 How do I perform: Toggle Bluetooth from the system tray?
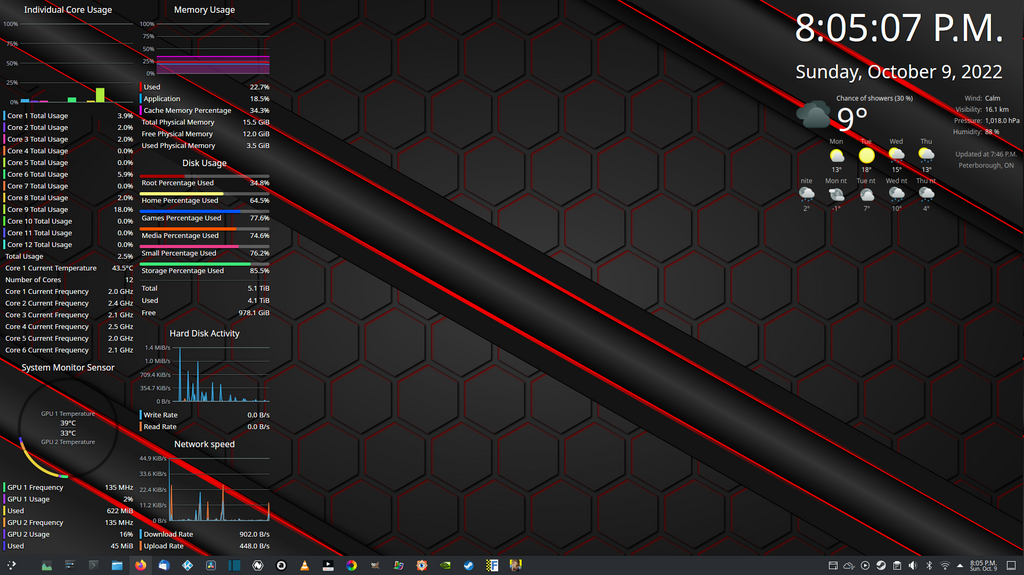pos(929,565)
